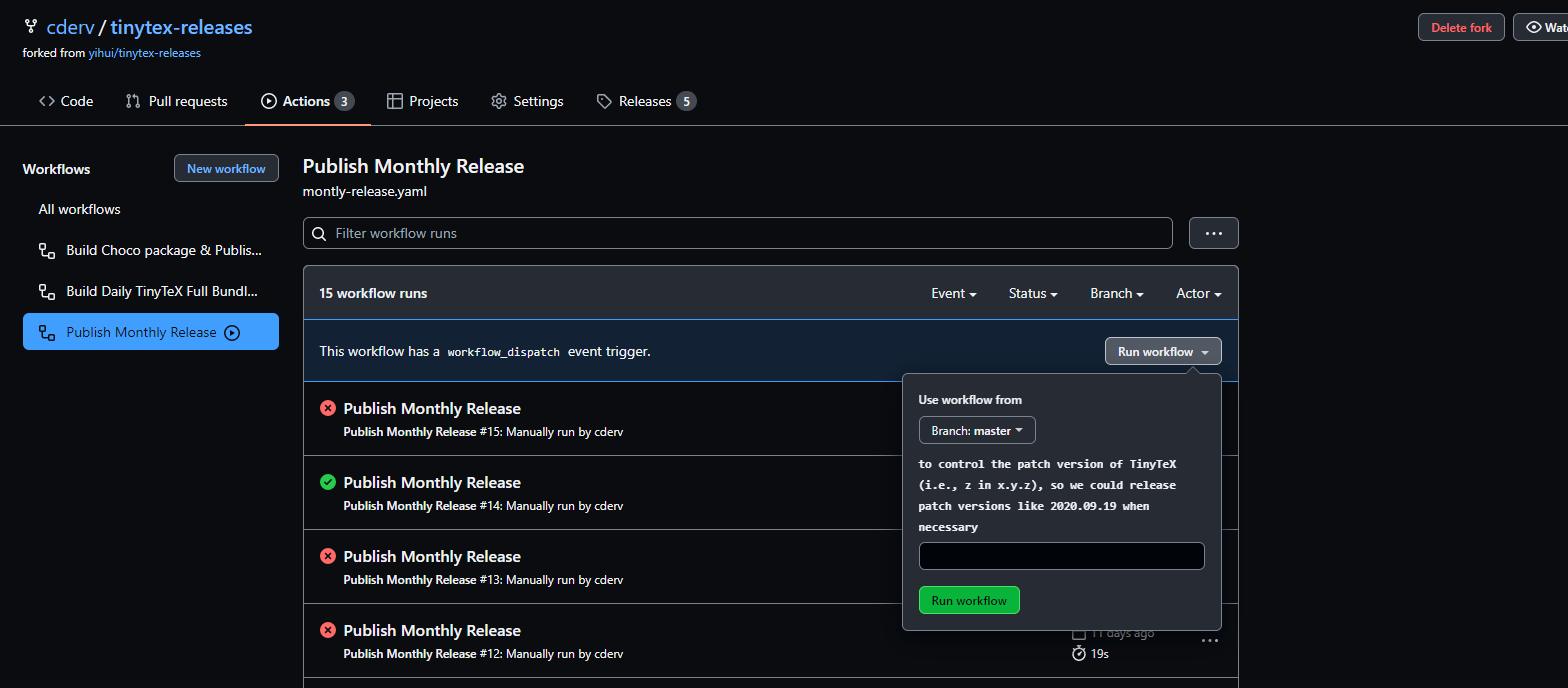Click the Delete fork button
Viewport: 1568px width, 688px height.
[x=1461, y=27]
